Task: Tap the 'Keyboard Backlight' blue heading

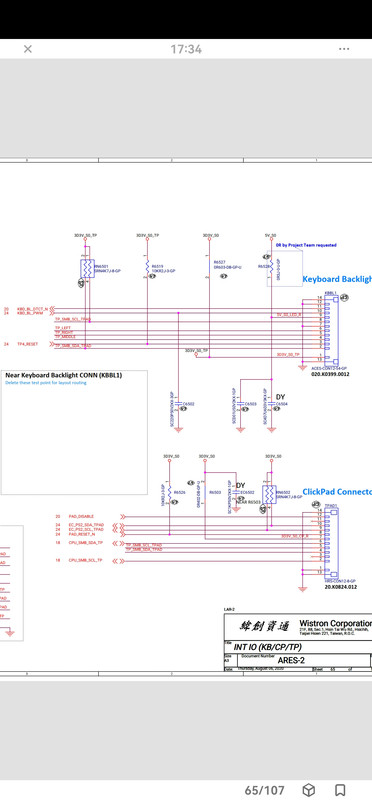Action: tap(337, 279)
